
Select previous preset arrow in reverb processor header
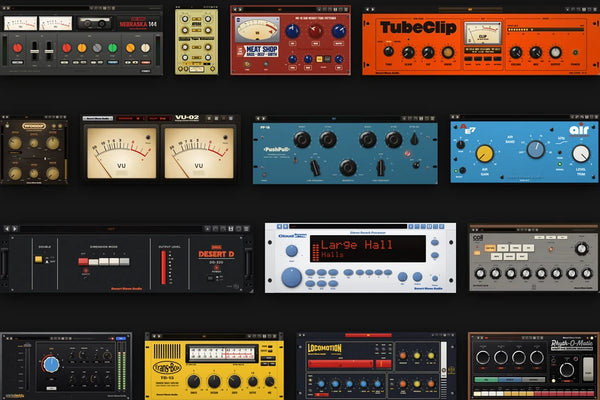(x=279, y=227)
